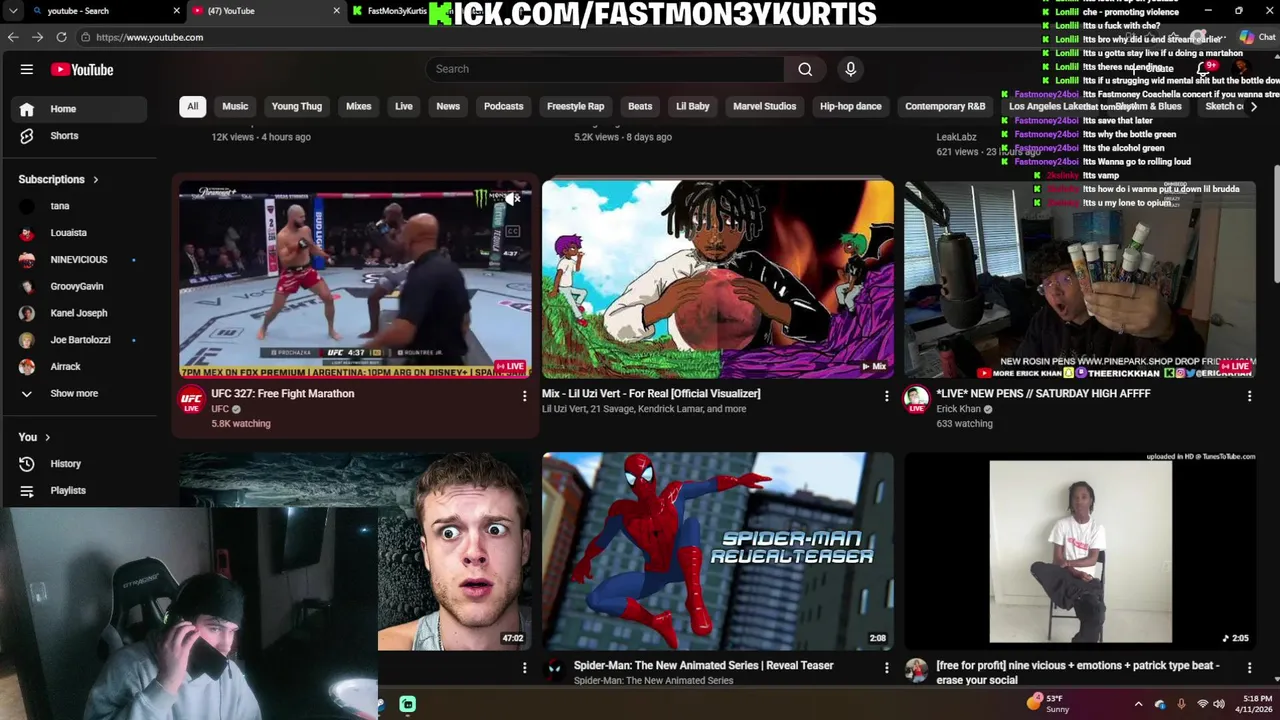Switch to FastMon3yKurtis browser tab
1280x720 pixels.
(x=396, y=11)
